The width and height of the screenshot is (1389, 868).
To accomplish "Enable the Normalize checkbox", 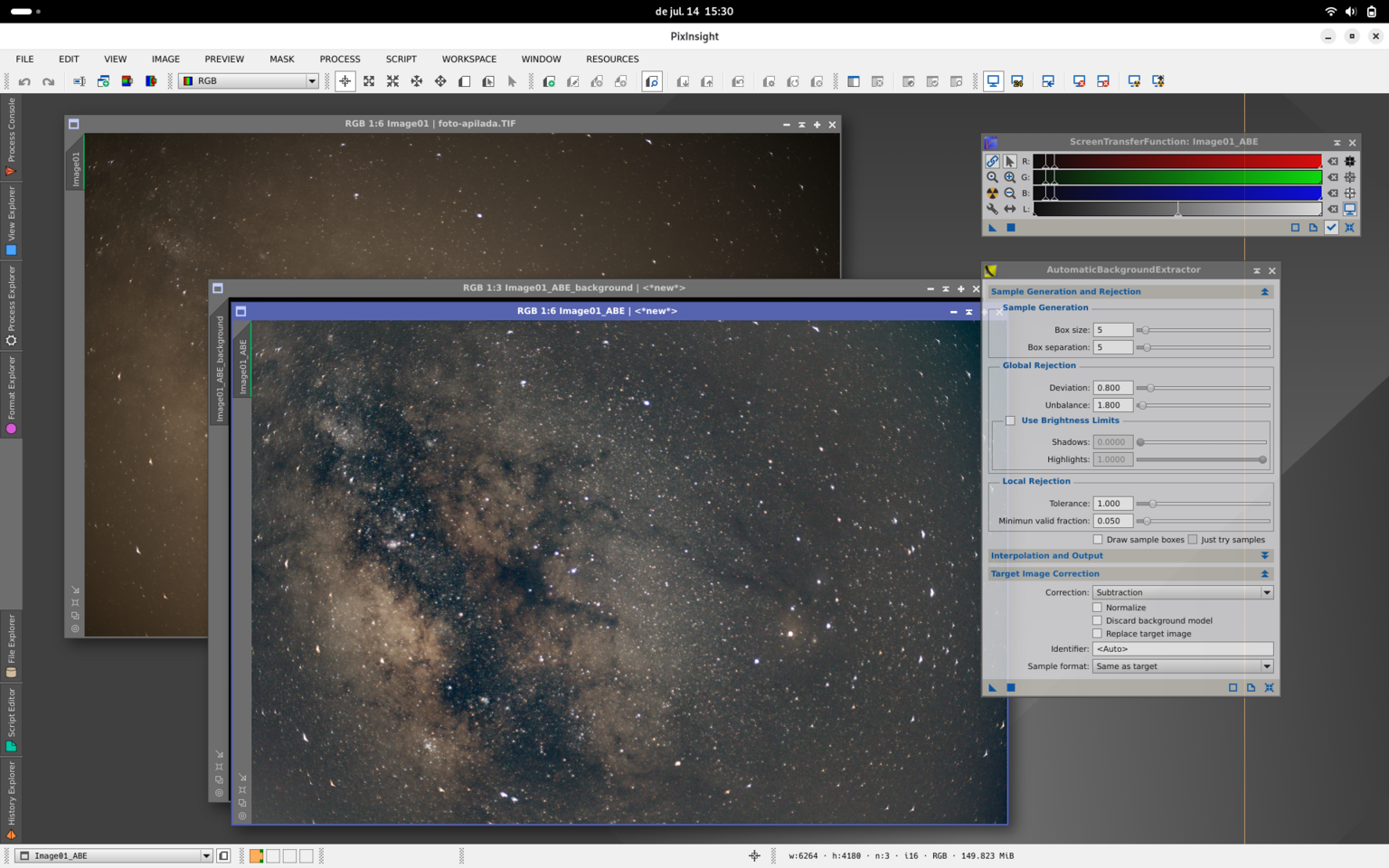I will 1098,608.
